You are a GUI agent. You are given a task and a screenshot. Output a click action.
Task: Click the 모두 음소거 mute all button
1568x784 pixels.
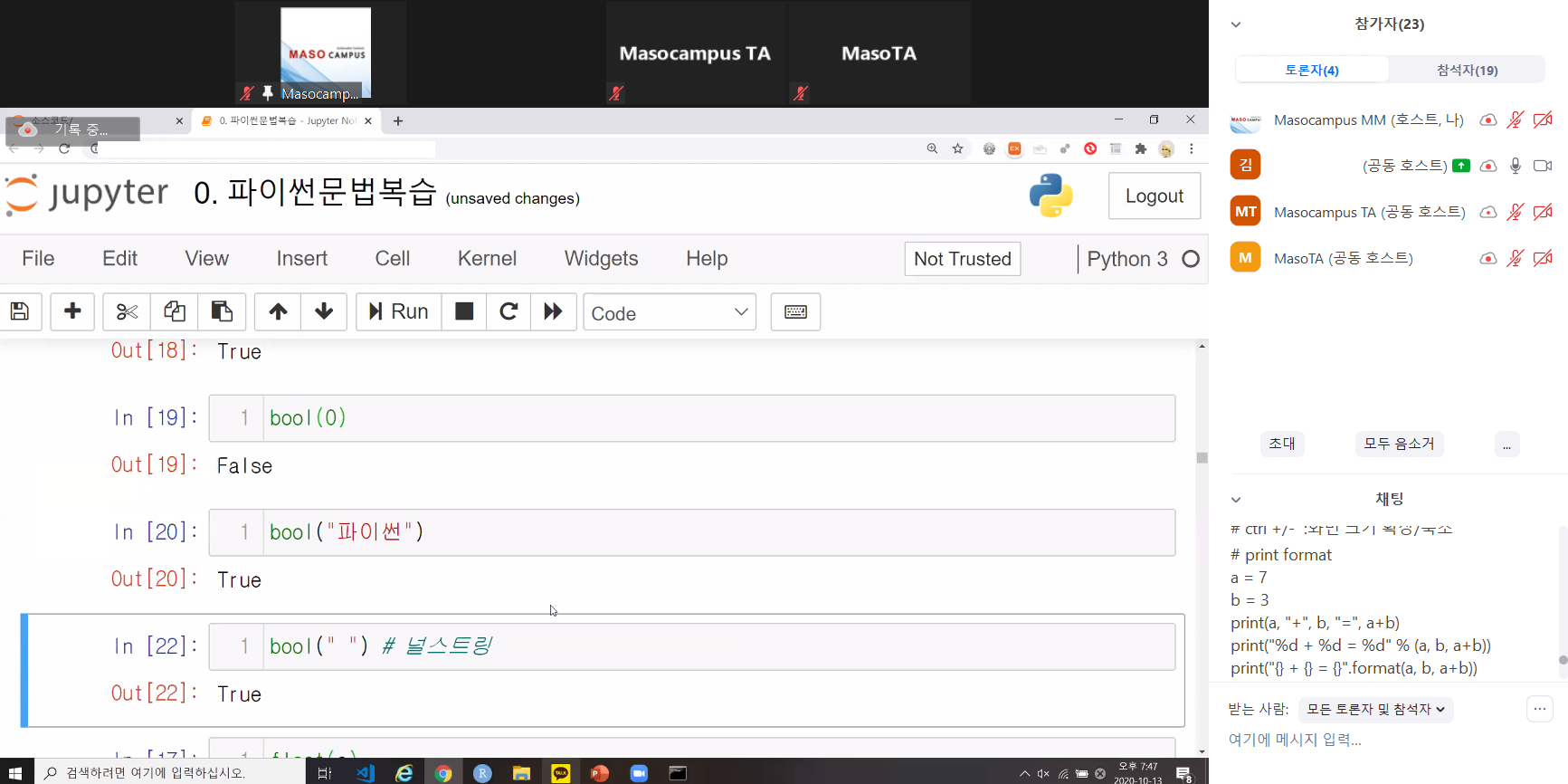pyautogui.click(x=1399, y=444)
